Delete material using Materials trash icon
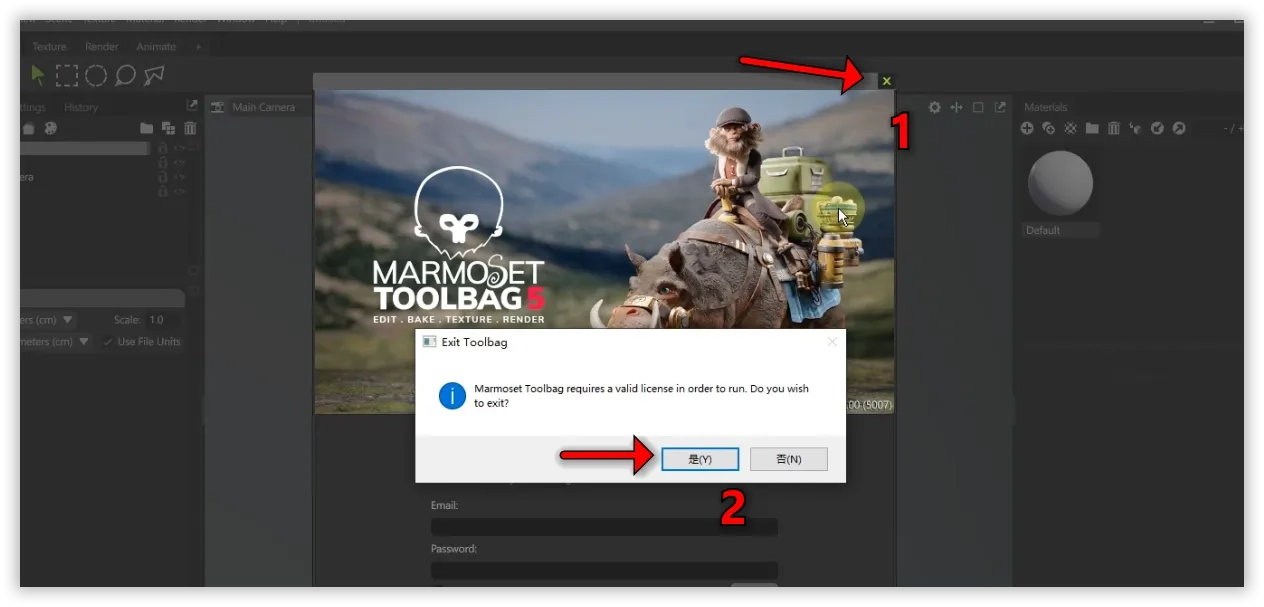This screenshot has height=607, width=1264. pos(1113,128)
